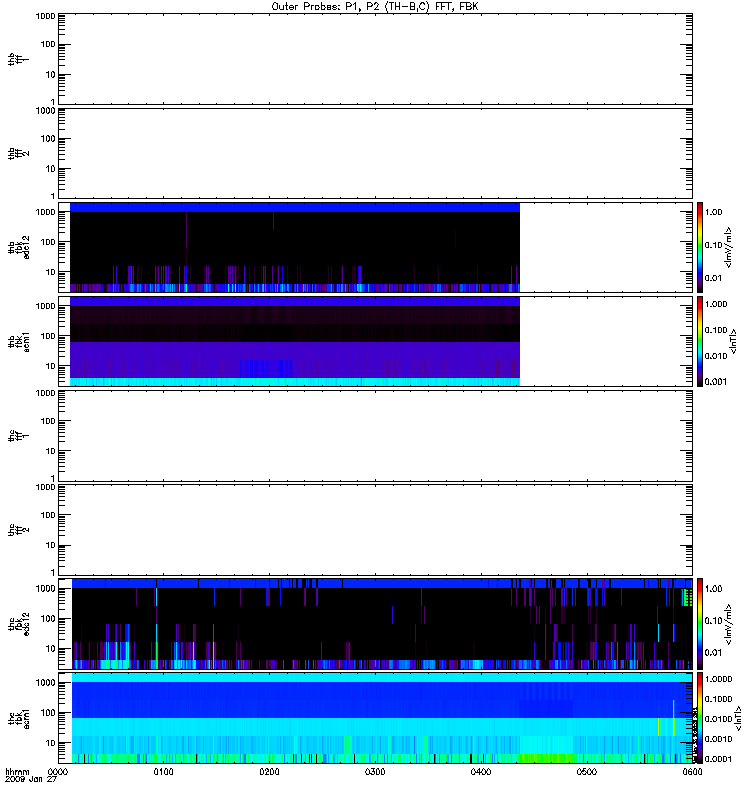
Task: Click the 'thc fbk edc12' y-axis title
Action: pyautogui.click(x=19, y=623)
